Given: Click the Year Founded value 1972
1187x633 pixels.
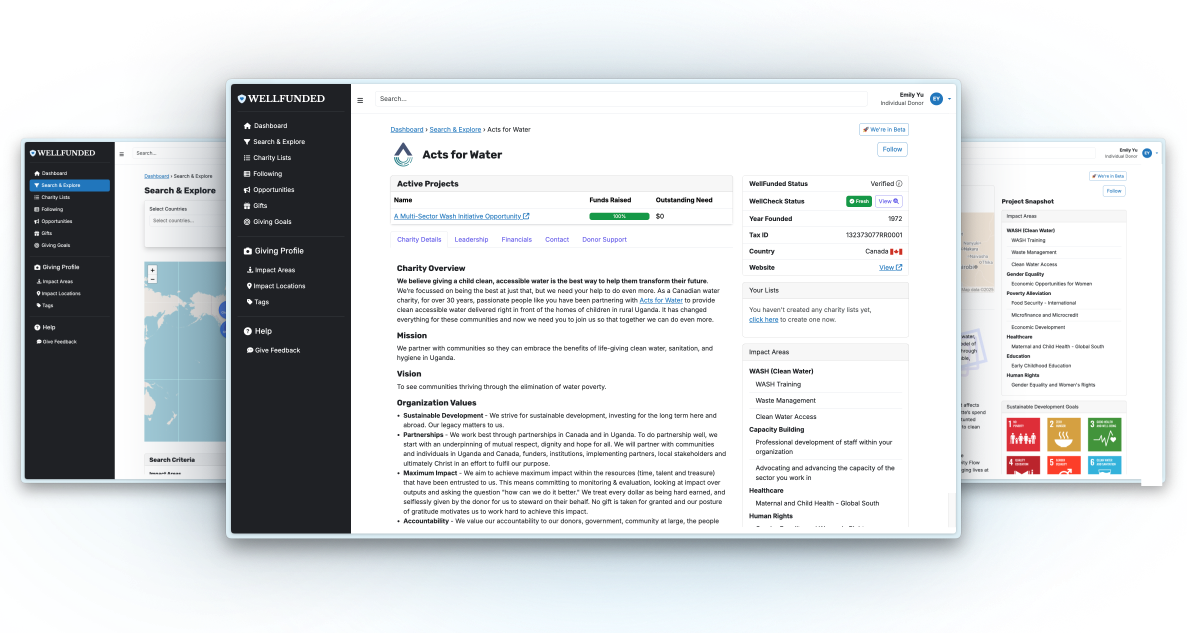Looking at the screenshot, I should click(895, 219).
